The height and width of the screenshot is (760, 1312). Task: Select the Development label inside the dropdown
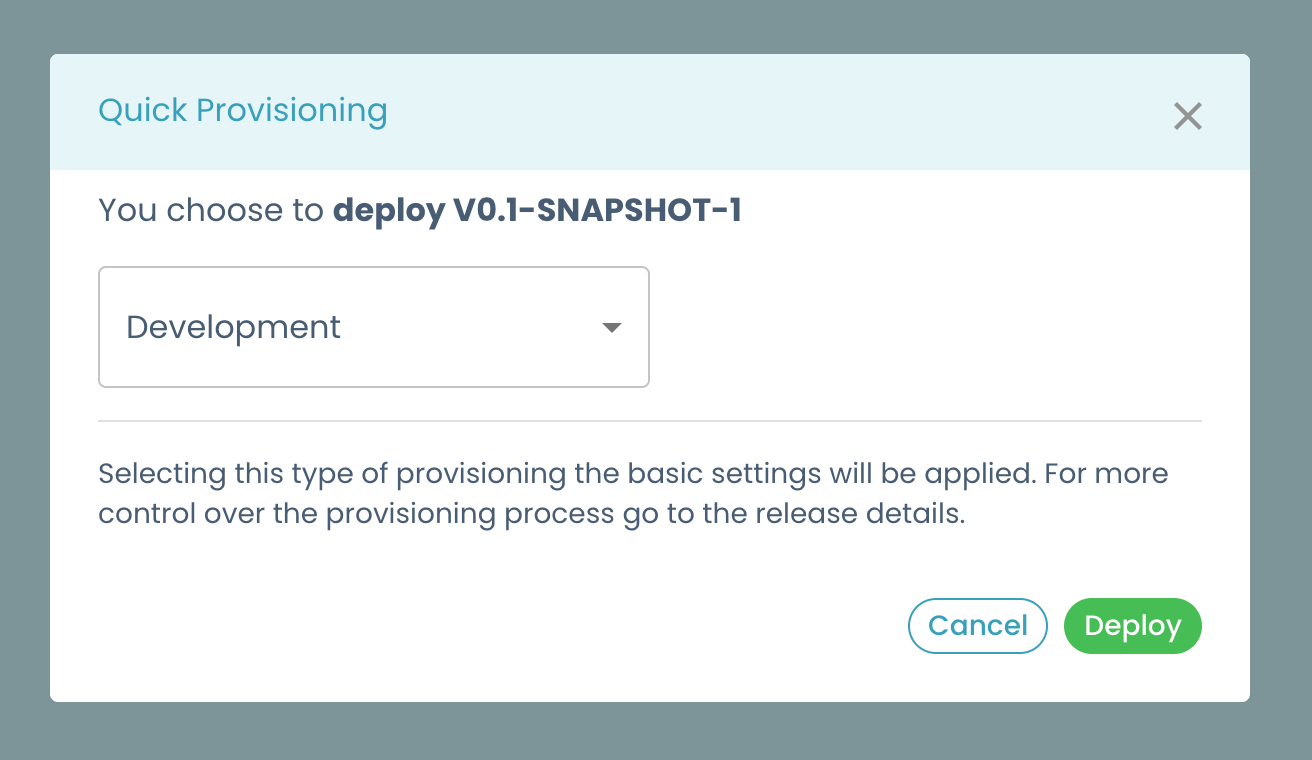[233, 327]
